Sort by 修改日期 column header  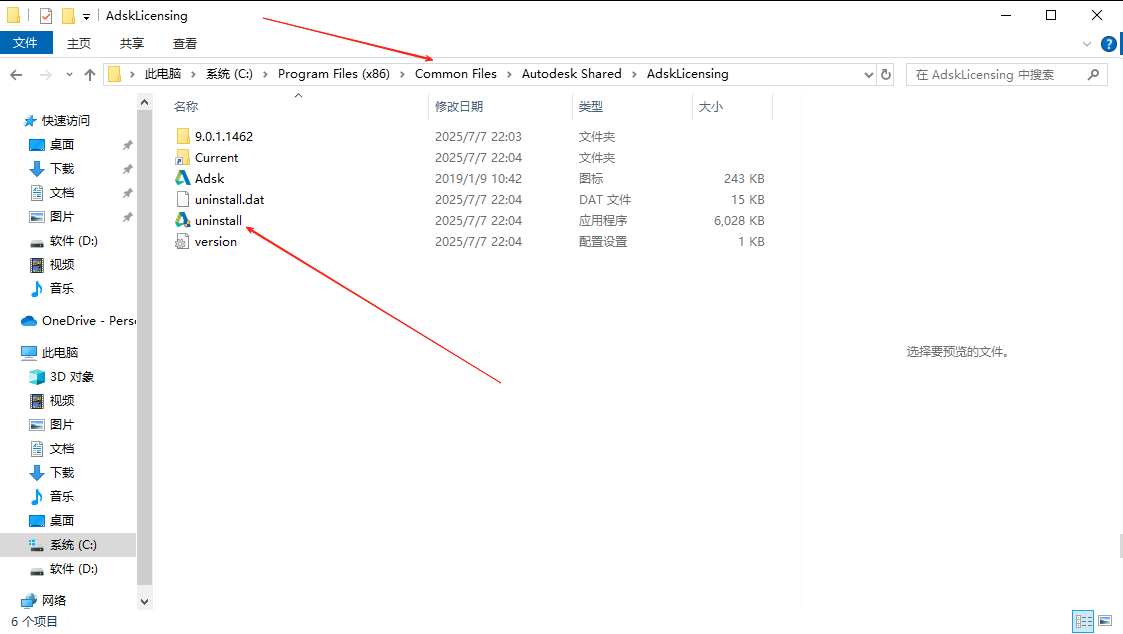459,107
